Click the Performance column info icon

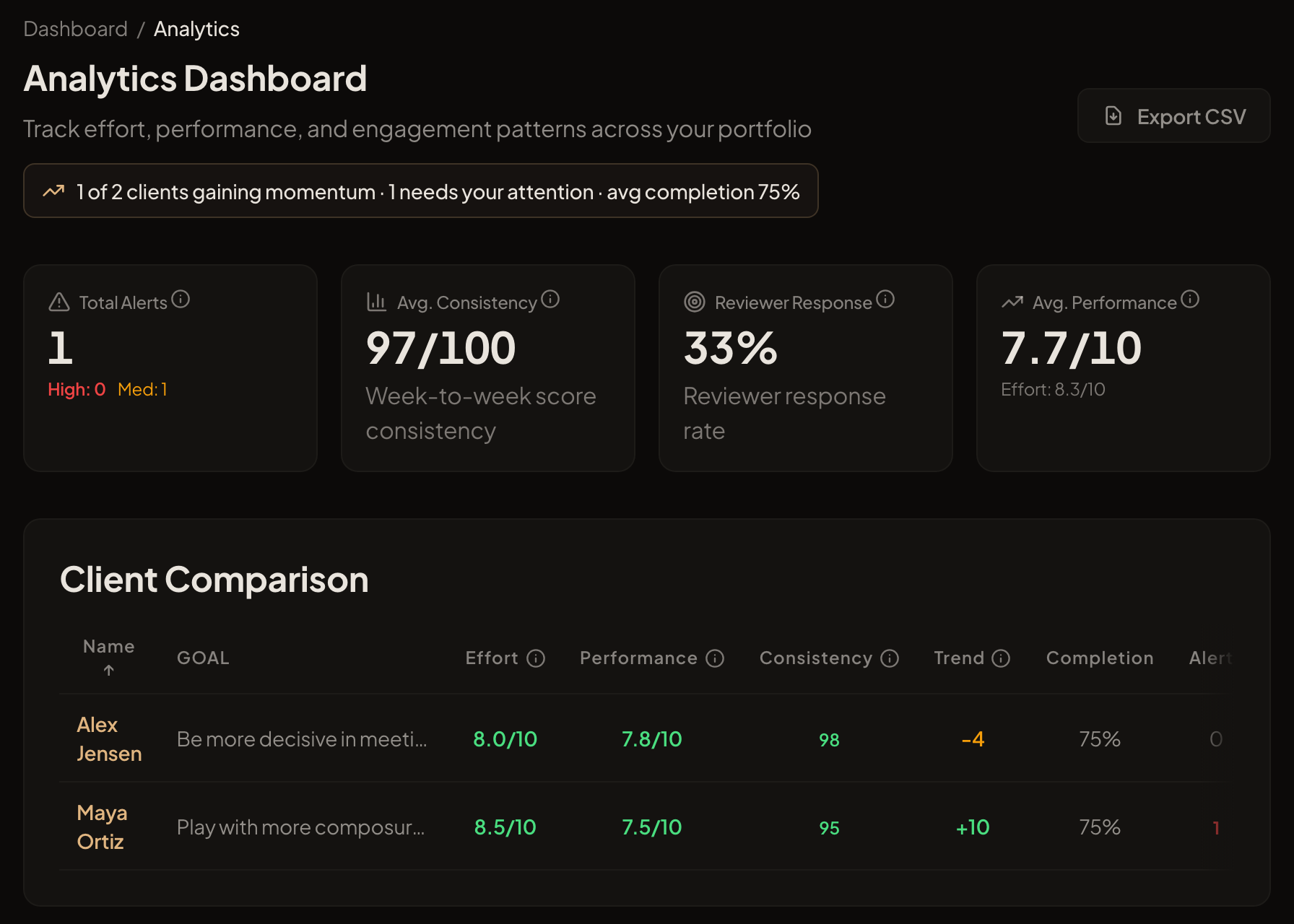point(715,658)
